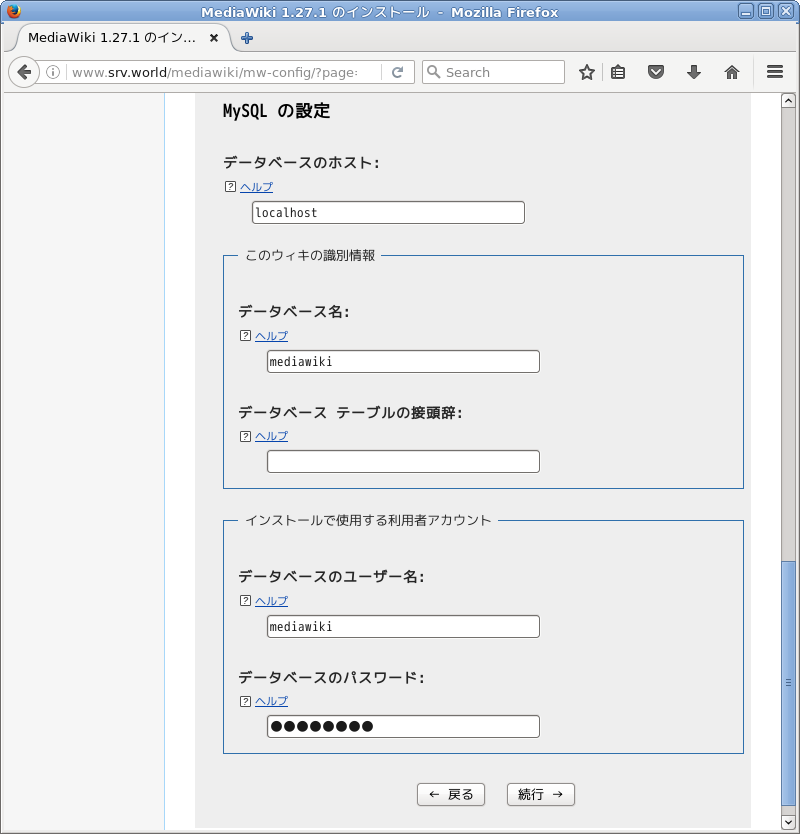Click the vertical scrollbar thumb
The image size is (800, 834).
coord(788,682)
